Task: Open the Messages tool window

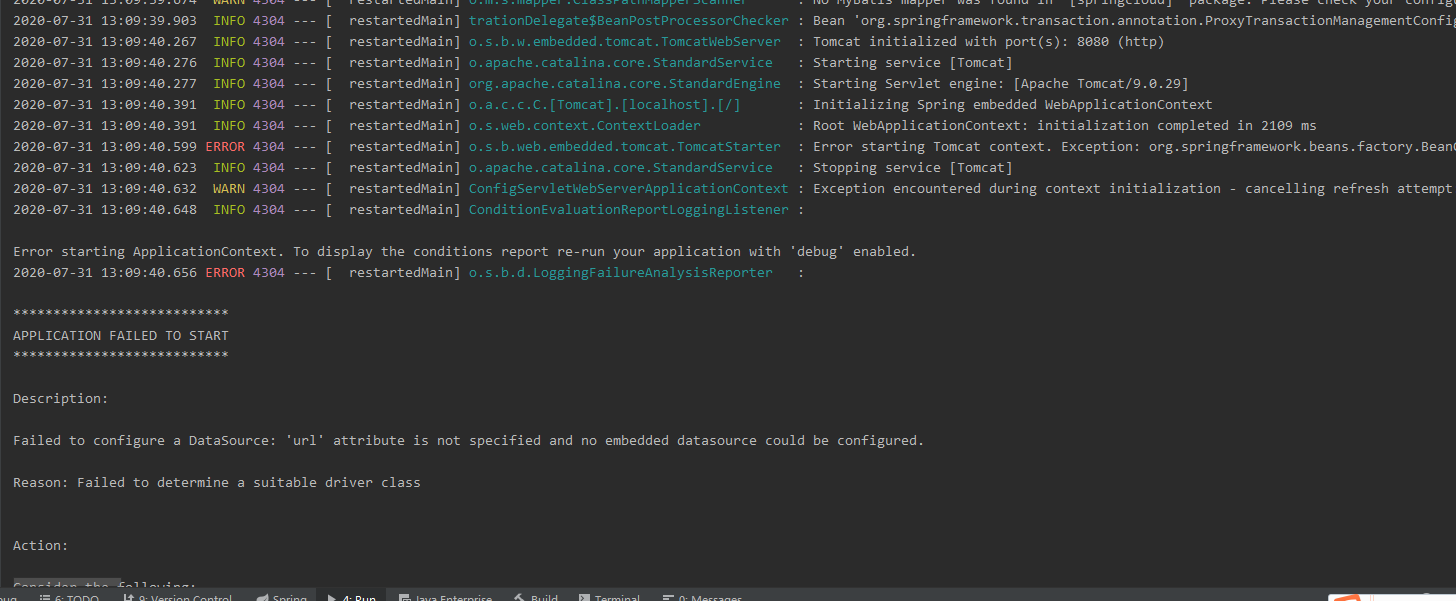Action: (703, 596)
